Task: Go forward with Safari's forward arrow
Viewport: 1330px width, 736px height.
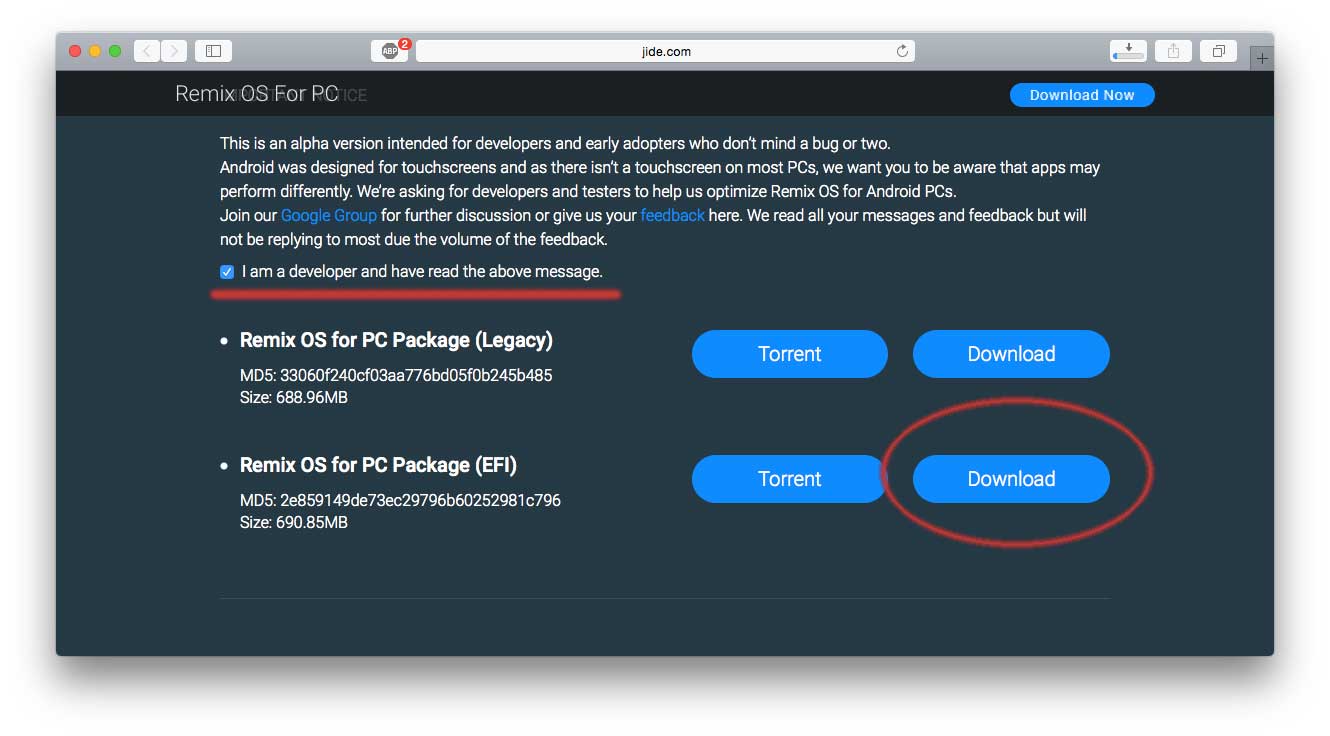Action: pyautogui.click(x=174, y=51)
